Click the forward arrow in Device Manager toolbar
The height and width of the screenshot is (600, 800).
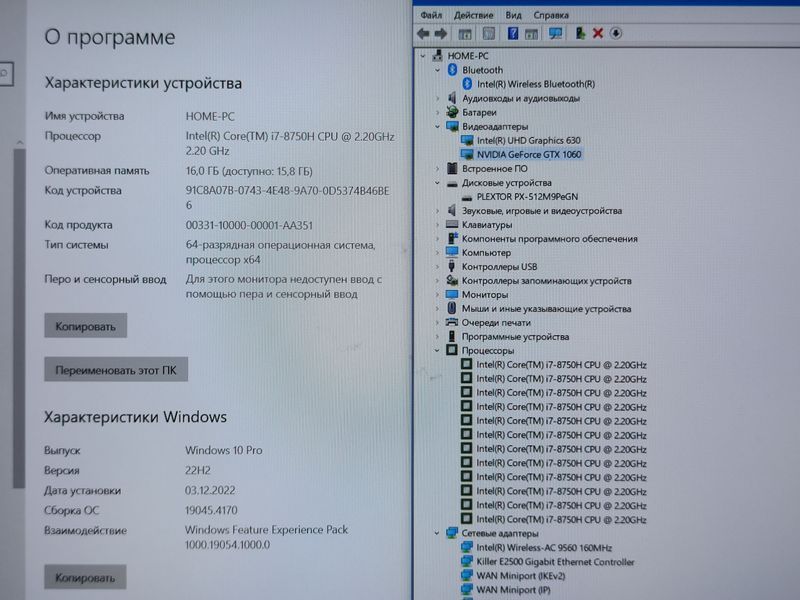click(x=441, y=34)
